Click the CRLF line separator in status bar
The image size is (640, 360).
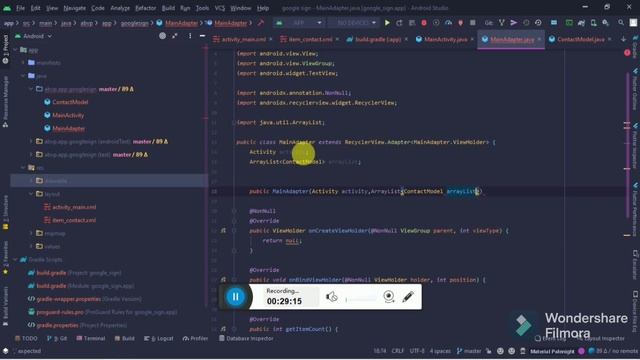pos(398,351)
